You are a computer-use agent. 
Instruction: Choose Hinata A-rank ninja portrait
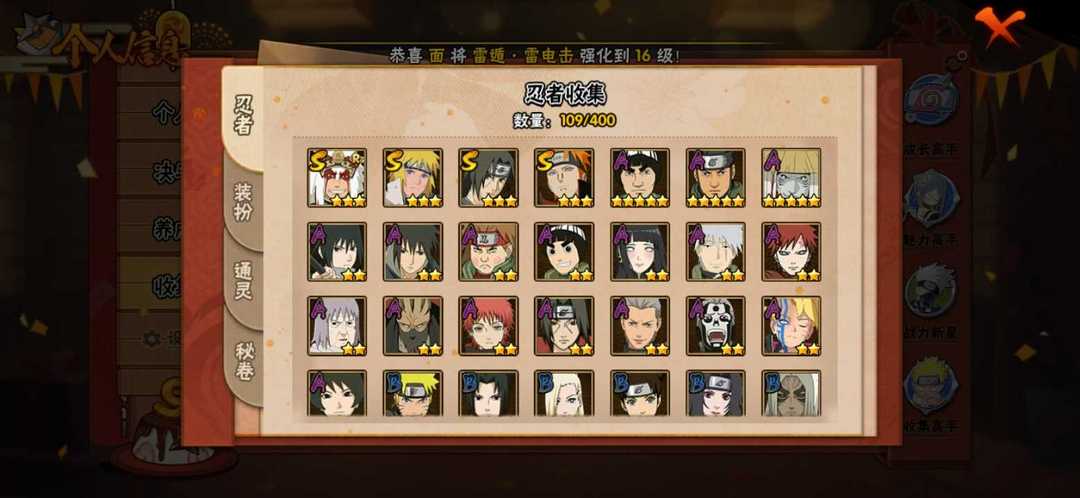coord(640,251)
